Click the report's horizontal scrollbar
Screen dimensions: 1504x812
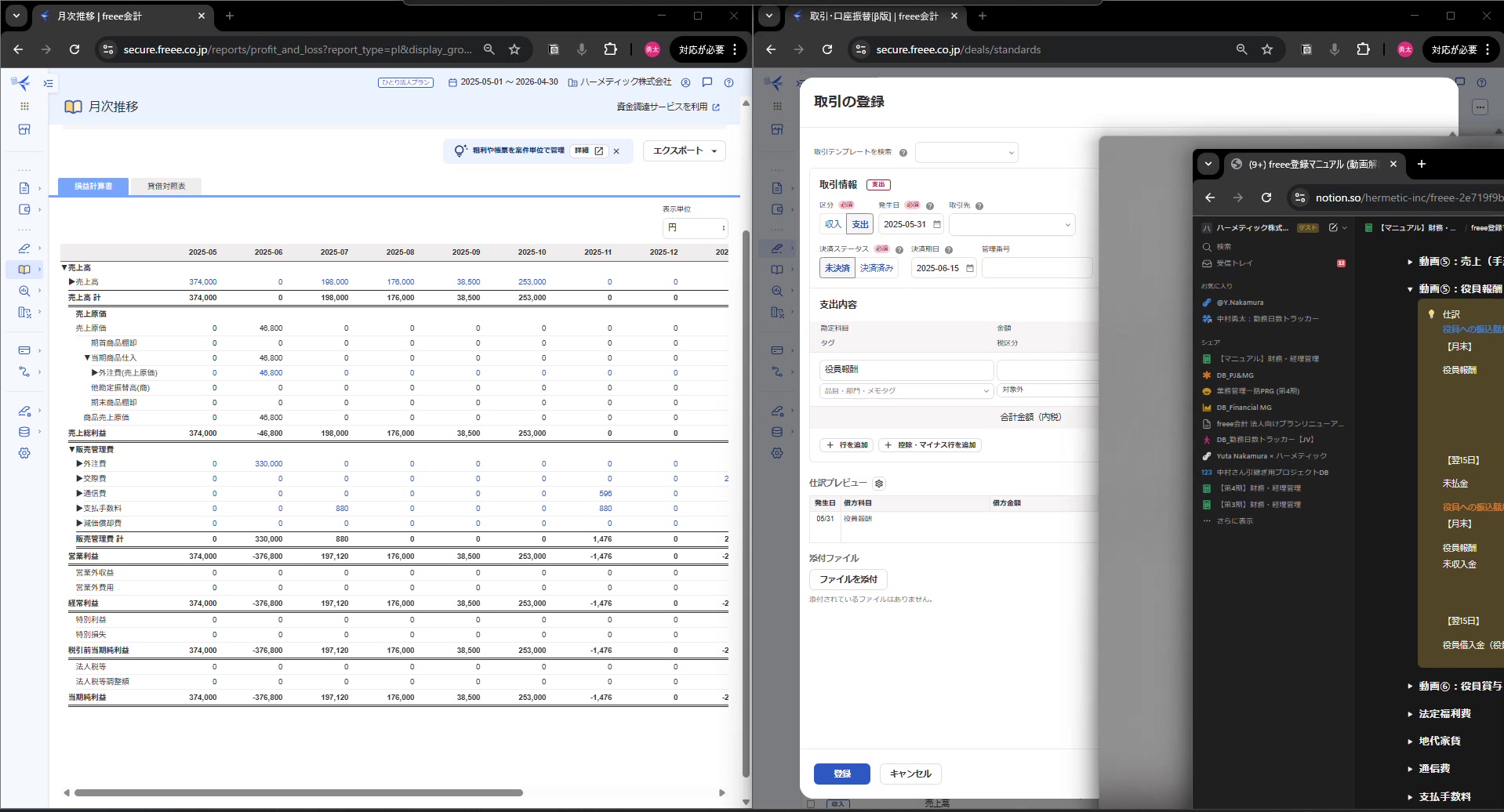pos(298,792)
